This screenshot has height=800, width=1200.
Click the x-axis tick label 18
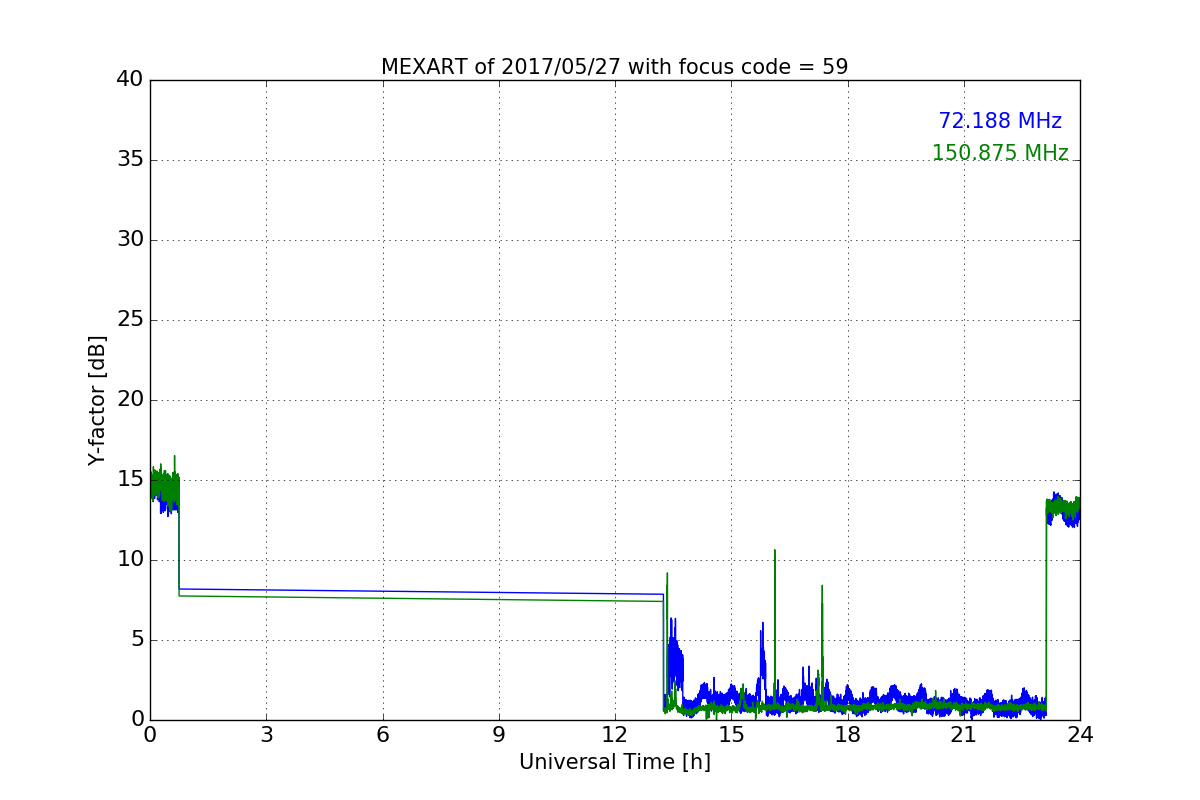pos(847,735)
